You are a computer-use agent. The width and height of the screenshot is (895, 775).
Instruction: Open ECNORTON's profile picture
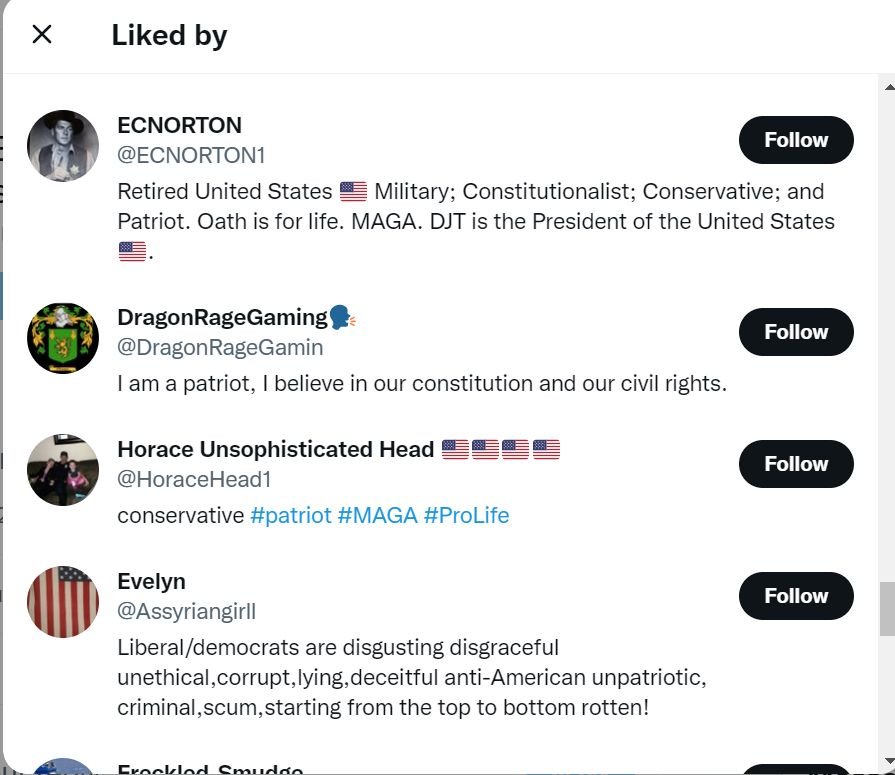[63, 146]
